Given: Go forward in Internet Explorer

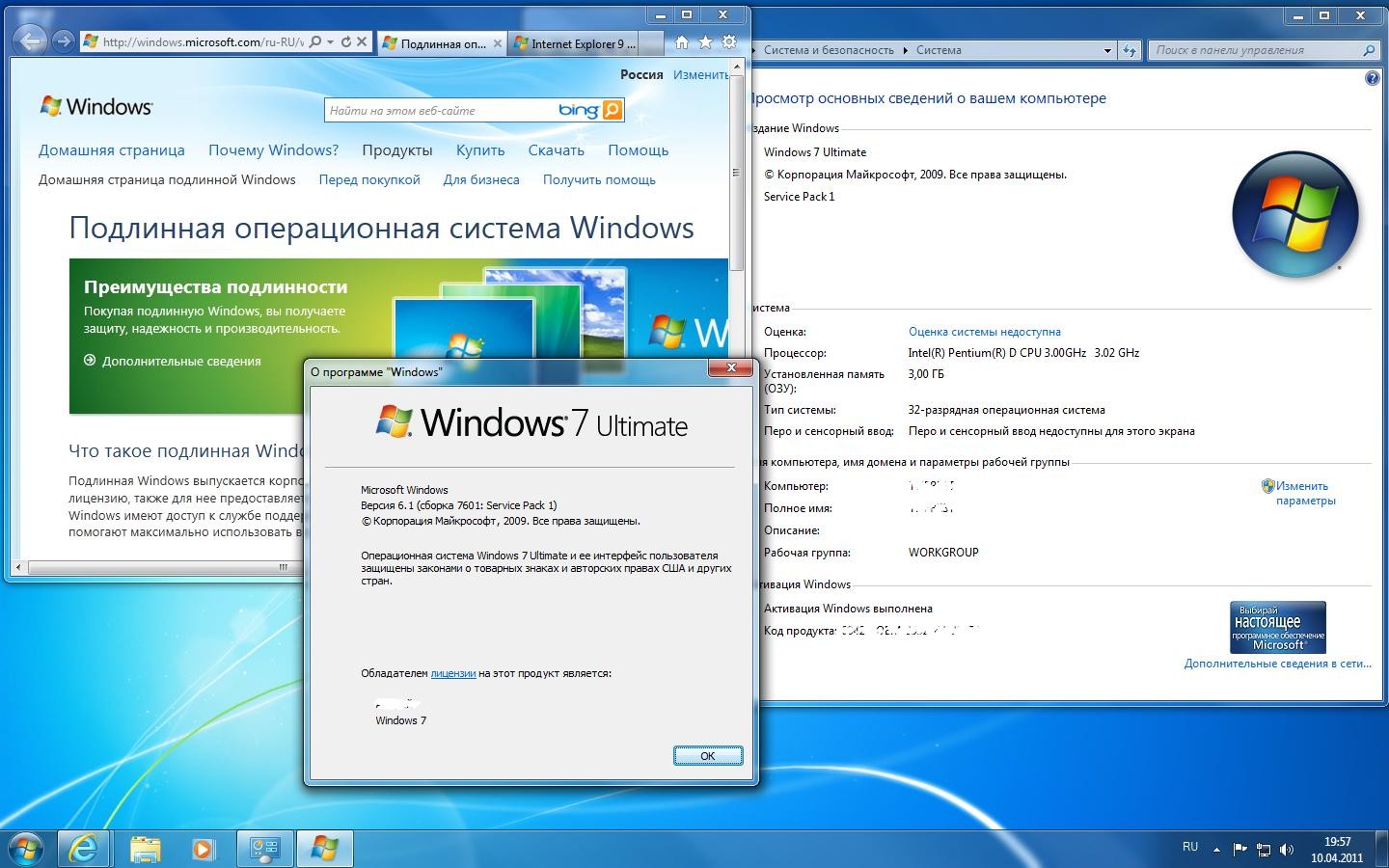Looking at the screenshot, I should [x=64, y=41].
